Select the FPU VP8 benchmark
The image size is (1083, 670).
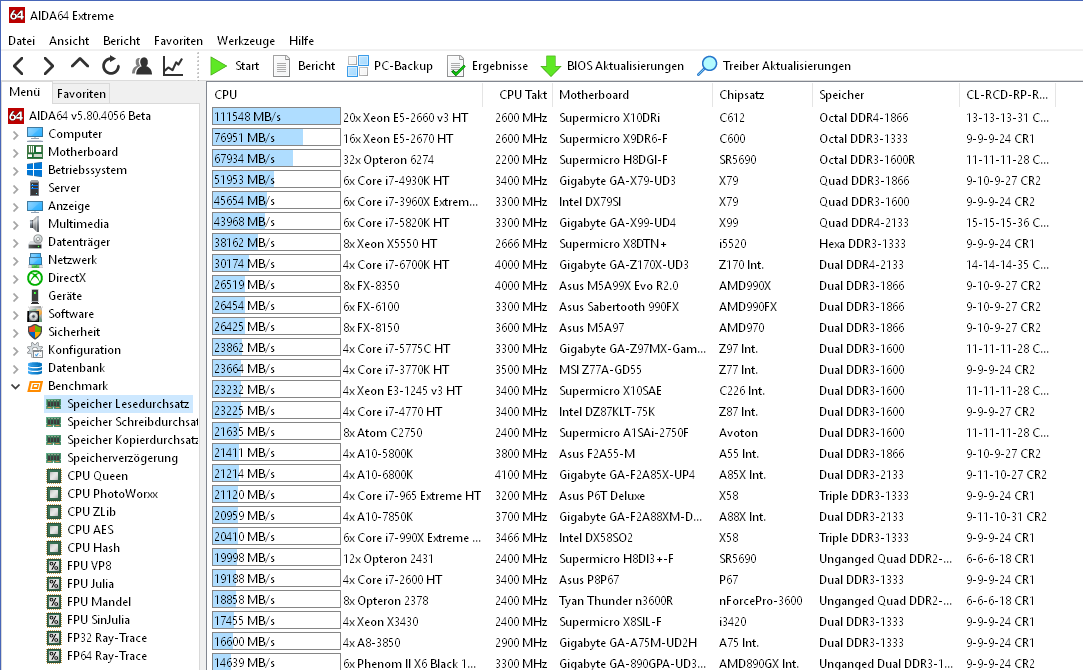coord(79,566)
